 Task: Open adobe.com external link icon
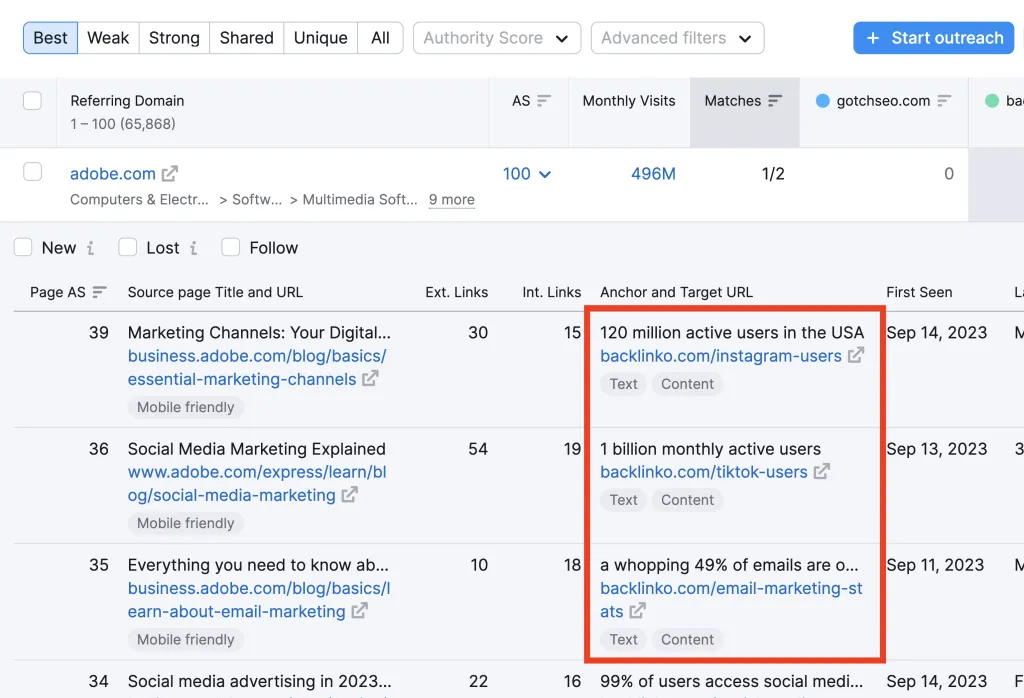170,173
